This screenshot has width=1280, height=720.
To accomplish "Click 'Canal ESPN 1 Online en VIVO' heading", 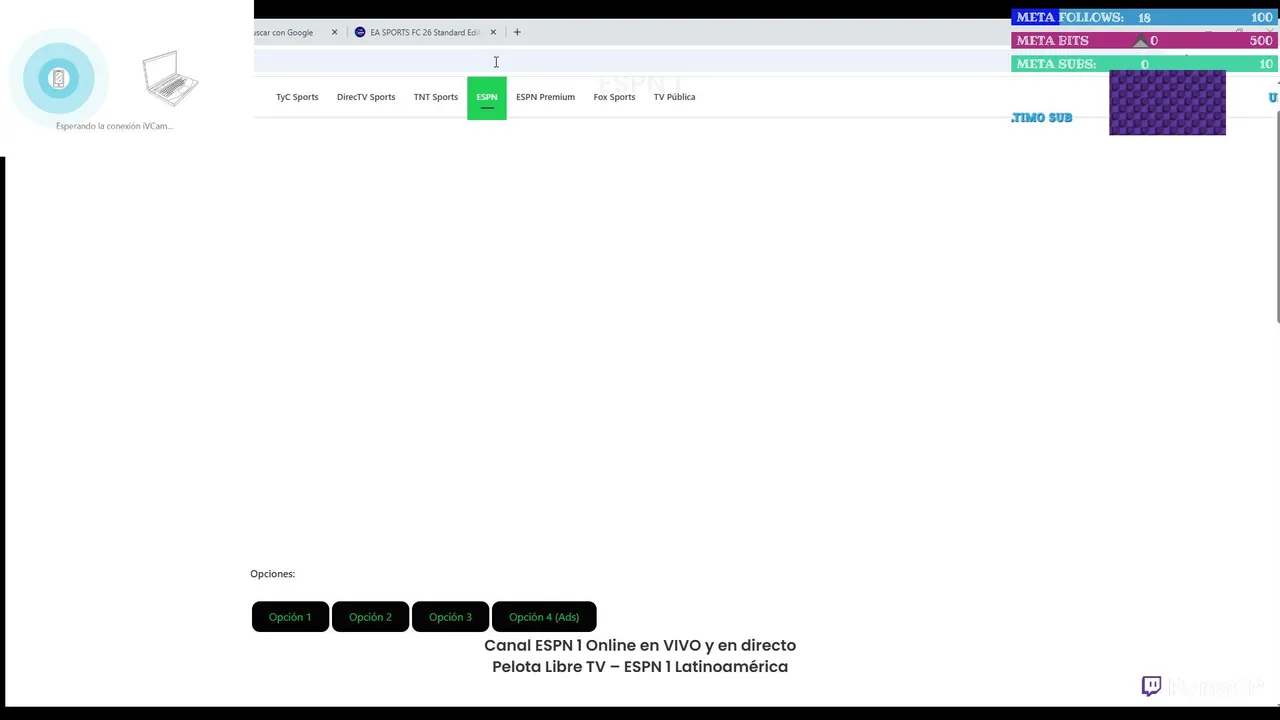I will pos(640,645).
